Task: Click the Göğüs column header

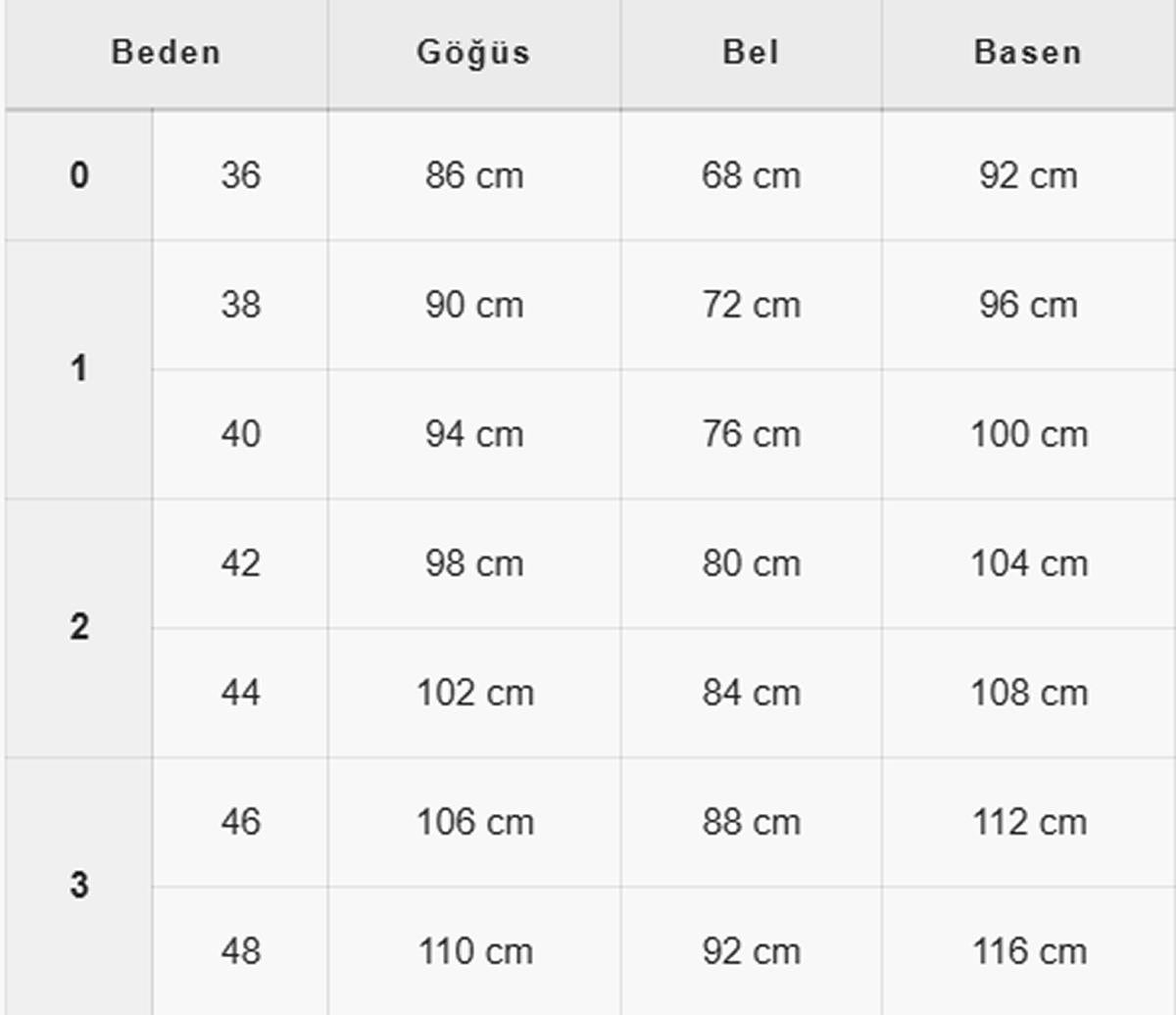Action: point(474,52)
